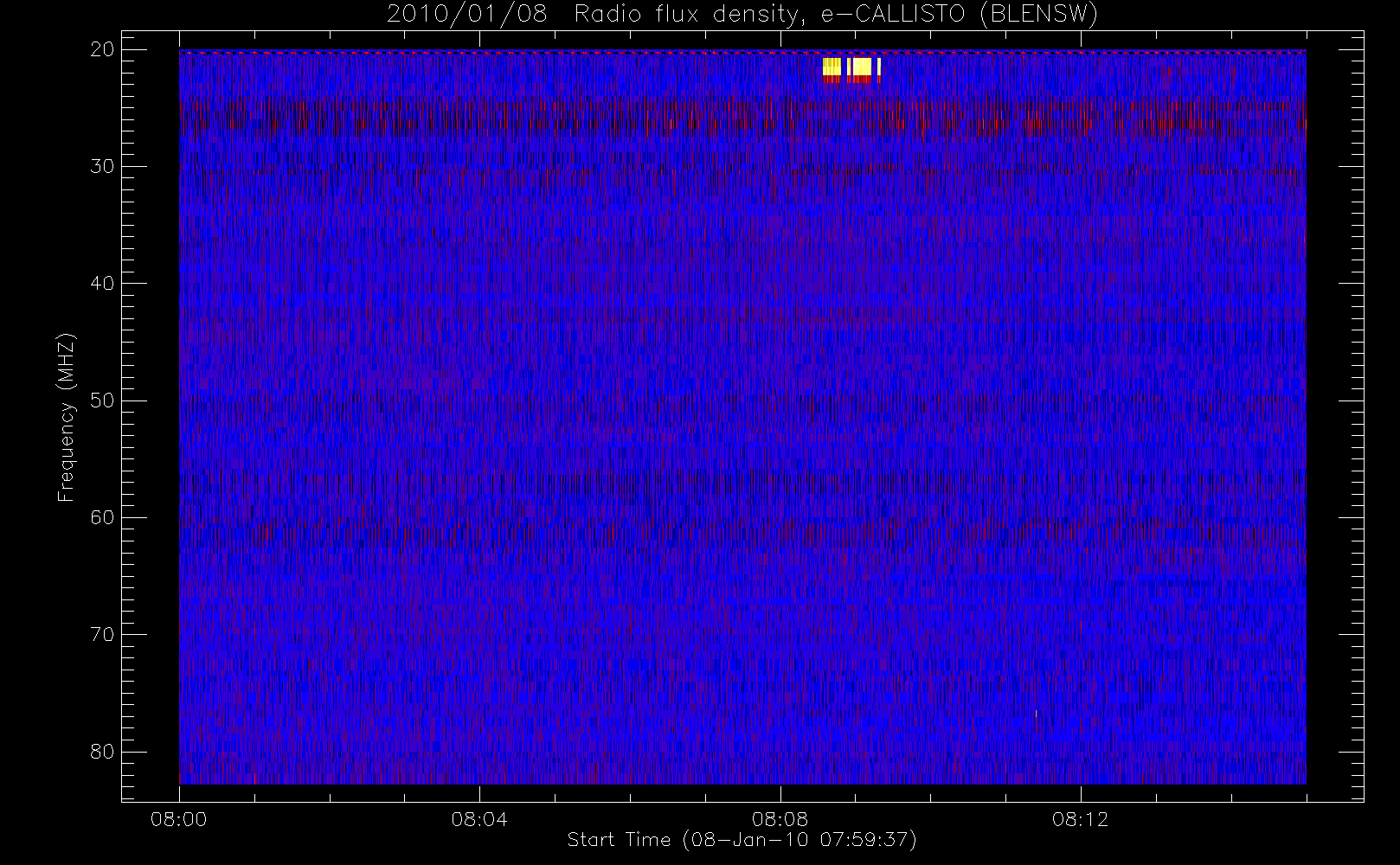The image size is (1400, 865).
Task: Click the date "2010/01/08" in the title
Action: pyautogui.click(x=467, y=15)
